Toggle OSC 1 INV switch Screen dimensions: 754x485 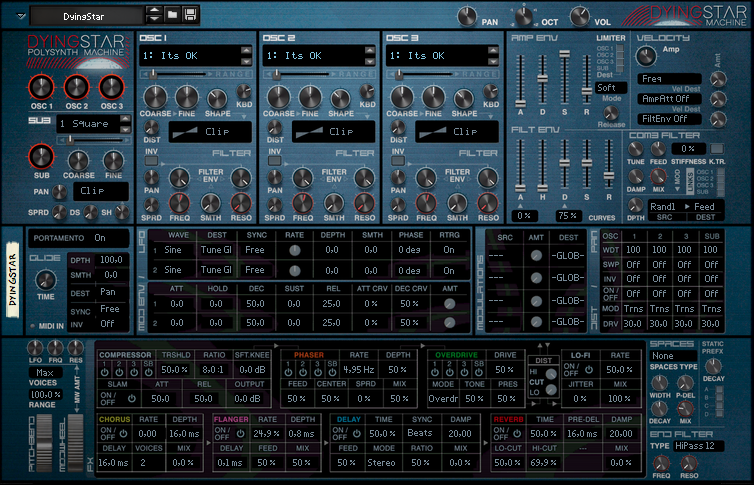click(x=151, y=161)
